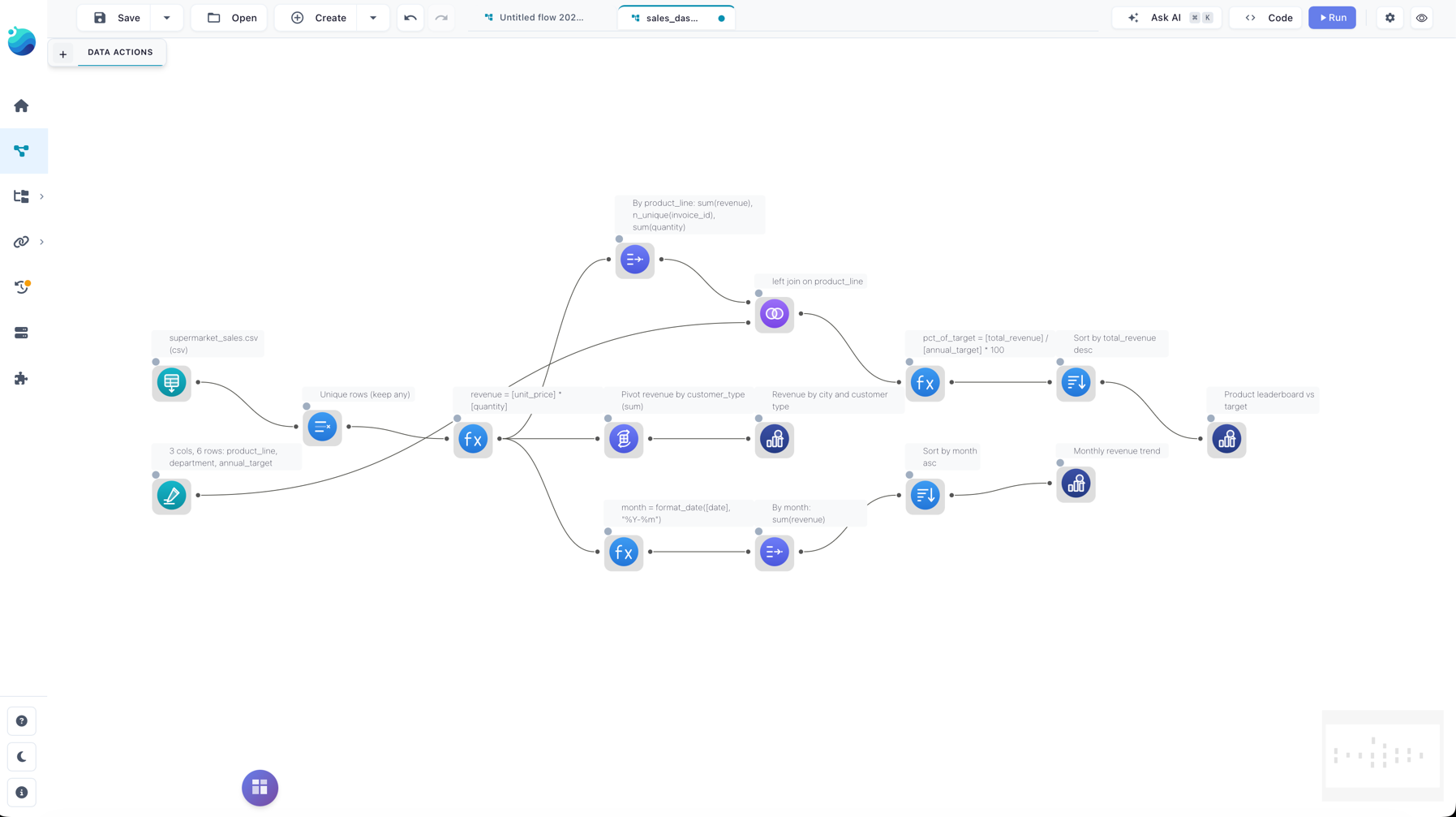
Task: Add a new data actions panel with plus
Action: click(62, 54)
